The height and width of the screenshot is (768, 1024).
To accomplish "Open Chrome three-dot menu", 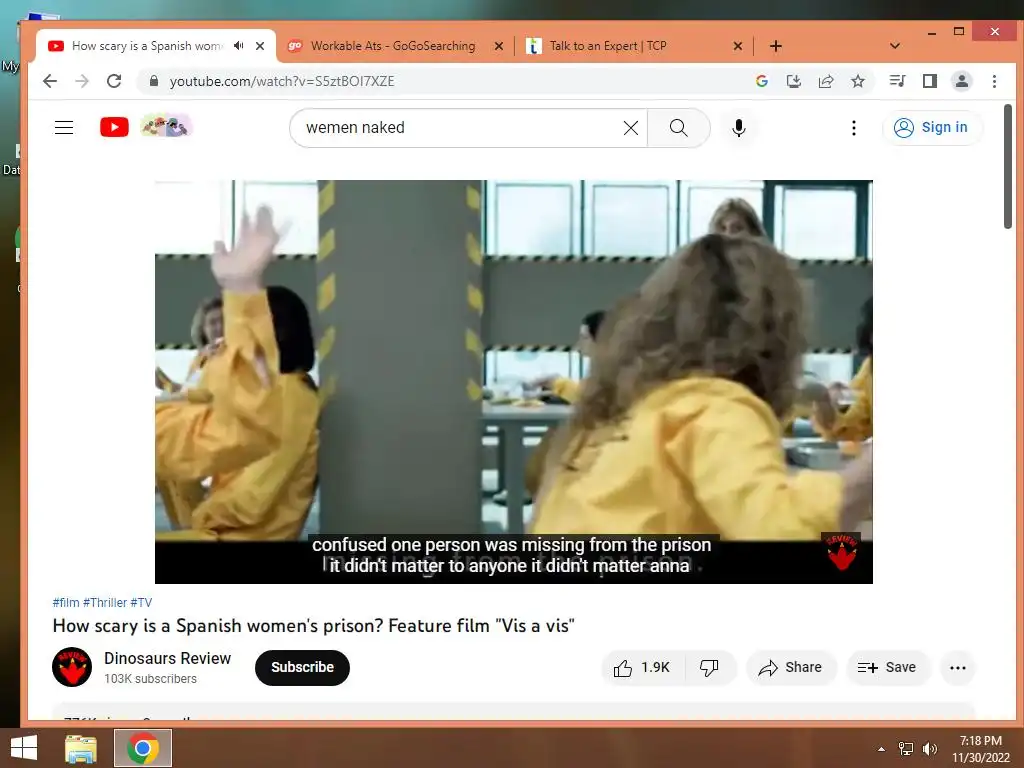I will point(994,81).
